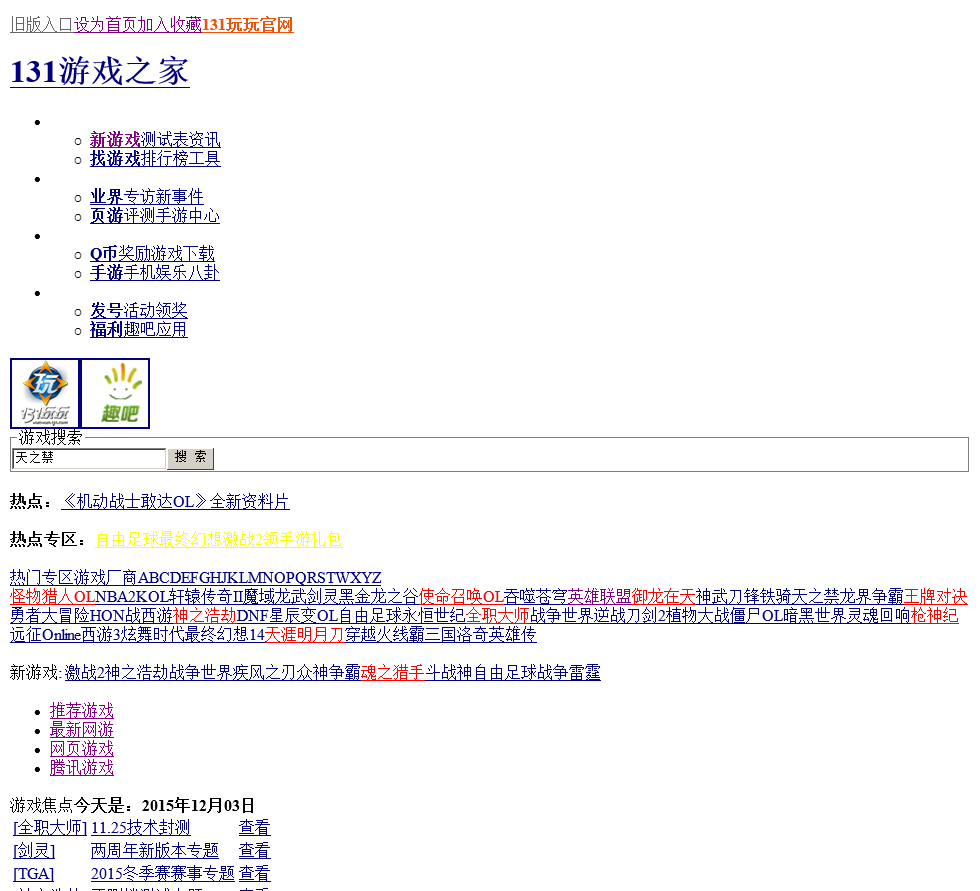Screen dimensions: 980x891
Task: Open the 御龙在天 game zone
Action: click(x=663, y=597)
